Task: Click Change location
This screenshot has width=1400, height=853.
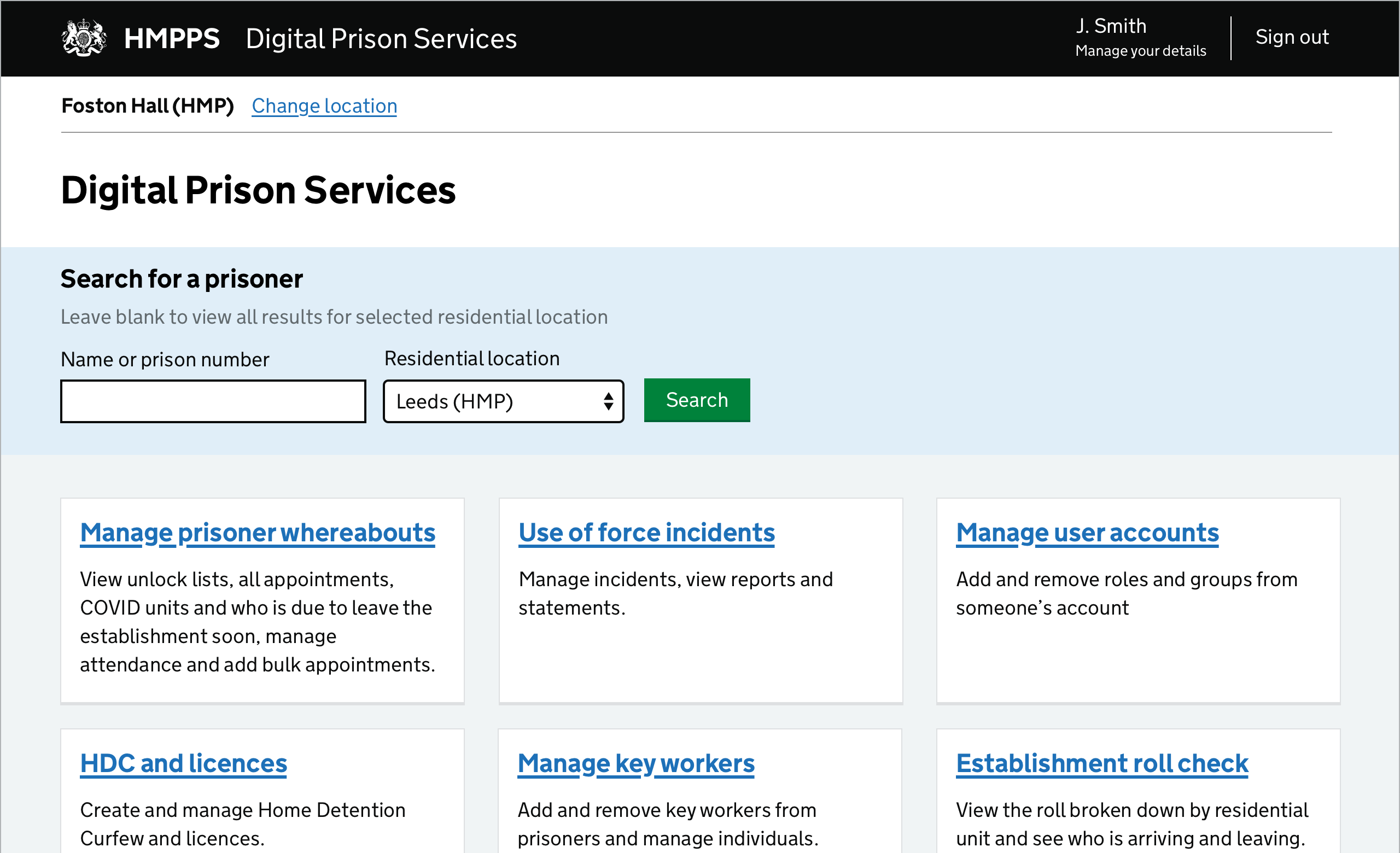Action: pos(324,106)
